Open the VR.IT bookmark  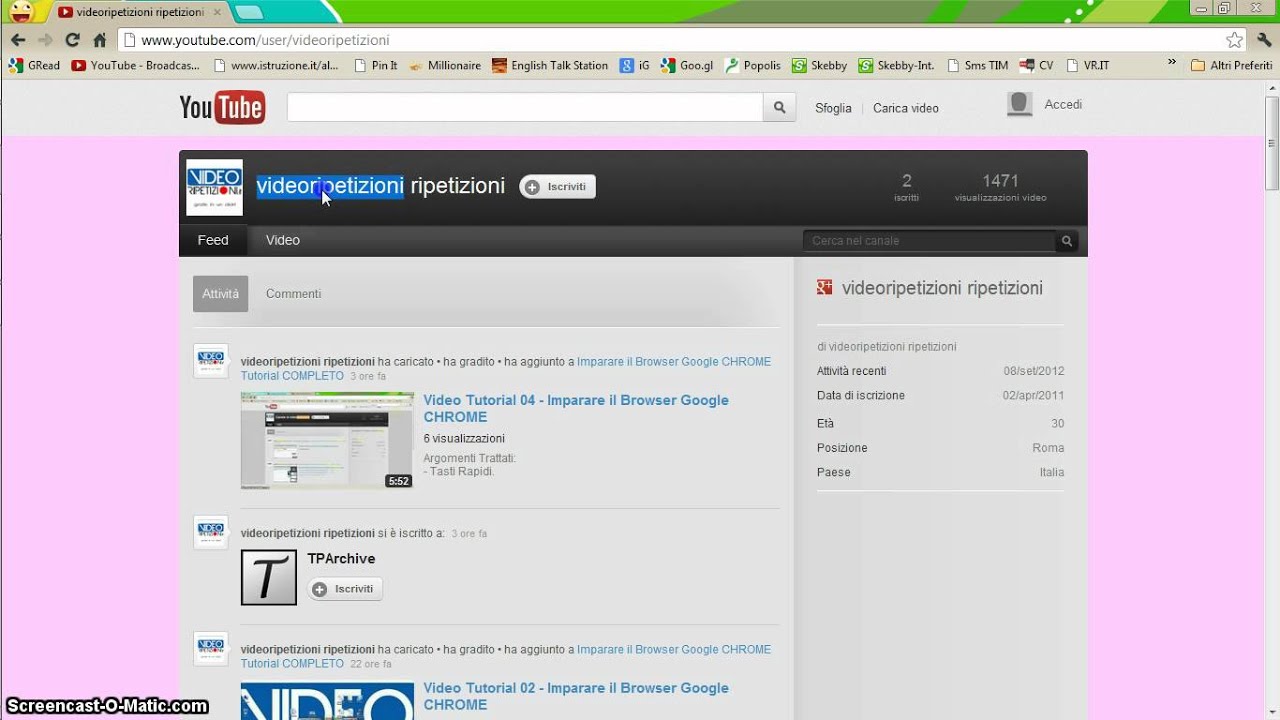[x=1088, y=65]
